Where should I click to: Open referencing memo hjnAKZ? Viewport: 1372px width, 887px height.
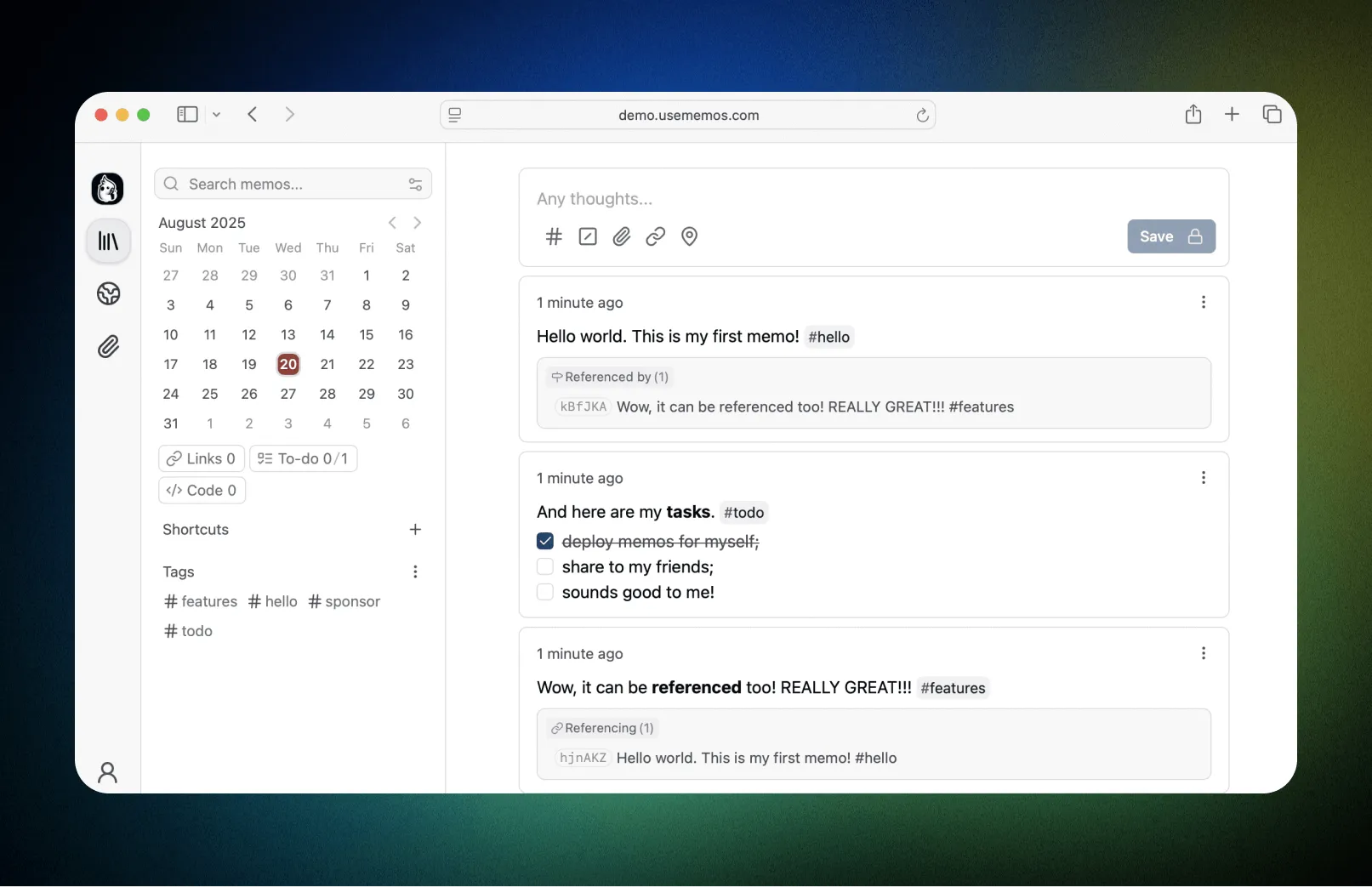pos(726,758)
